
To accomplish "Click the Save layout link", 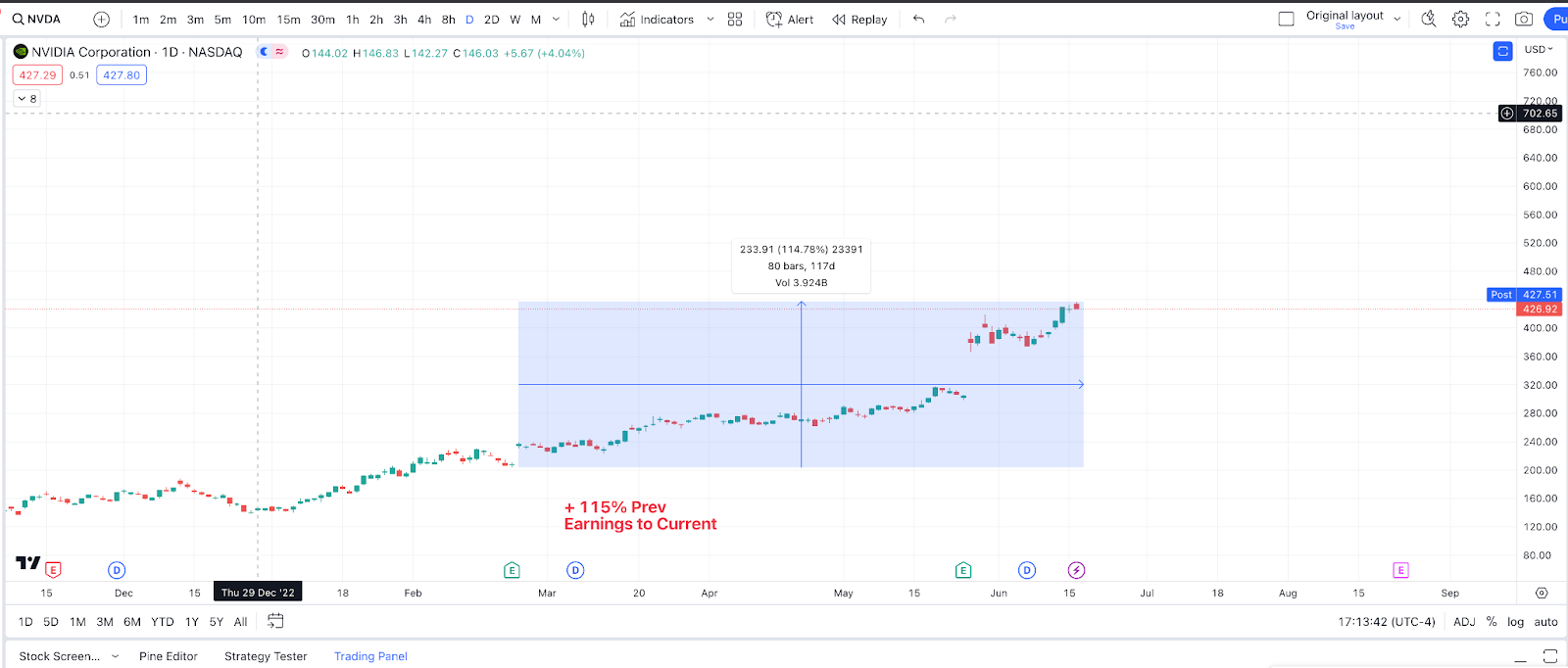I will [x=1345, y=26].
